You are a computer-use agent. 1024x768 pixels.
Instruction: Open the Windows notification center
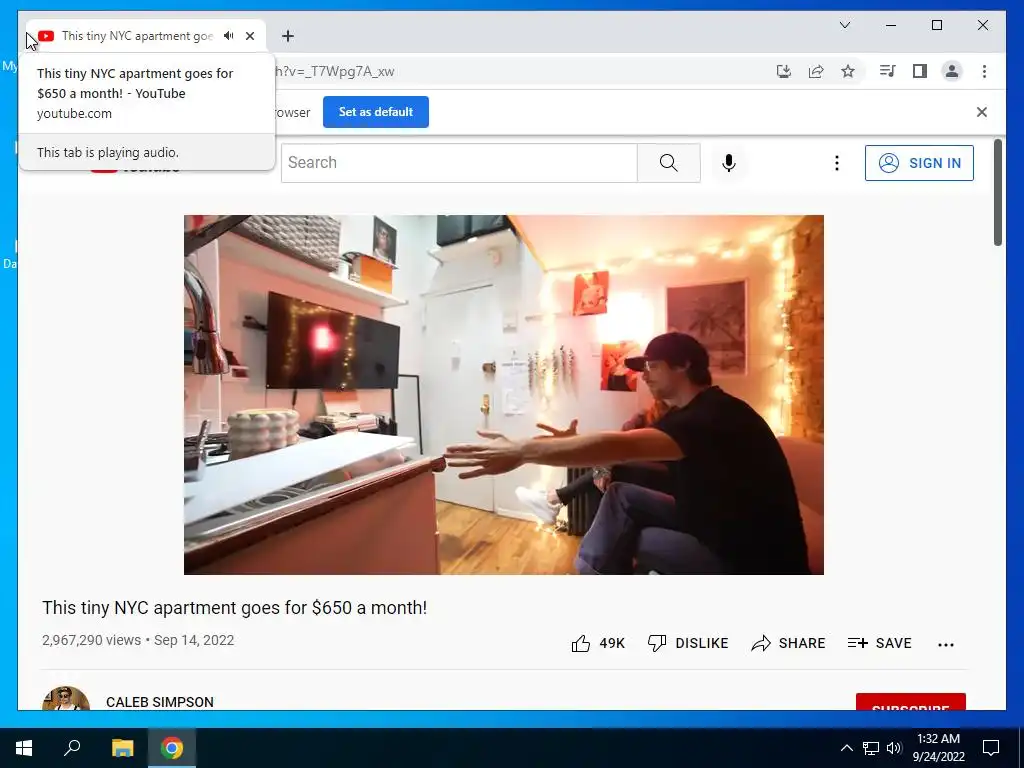click(991, 748)
